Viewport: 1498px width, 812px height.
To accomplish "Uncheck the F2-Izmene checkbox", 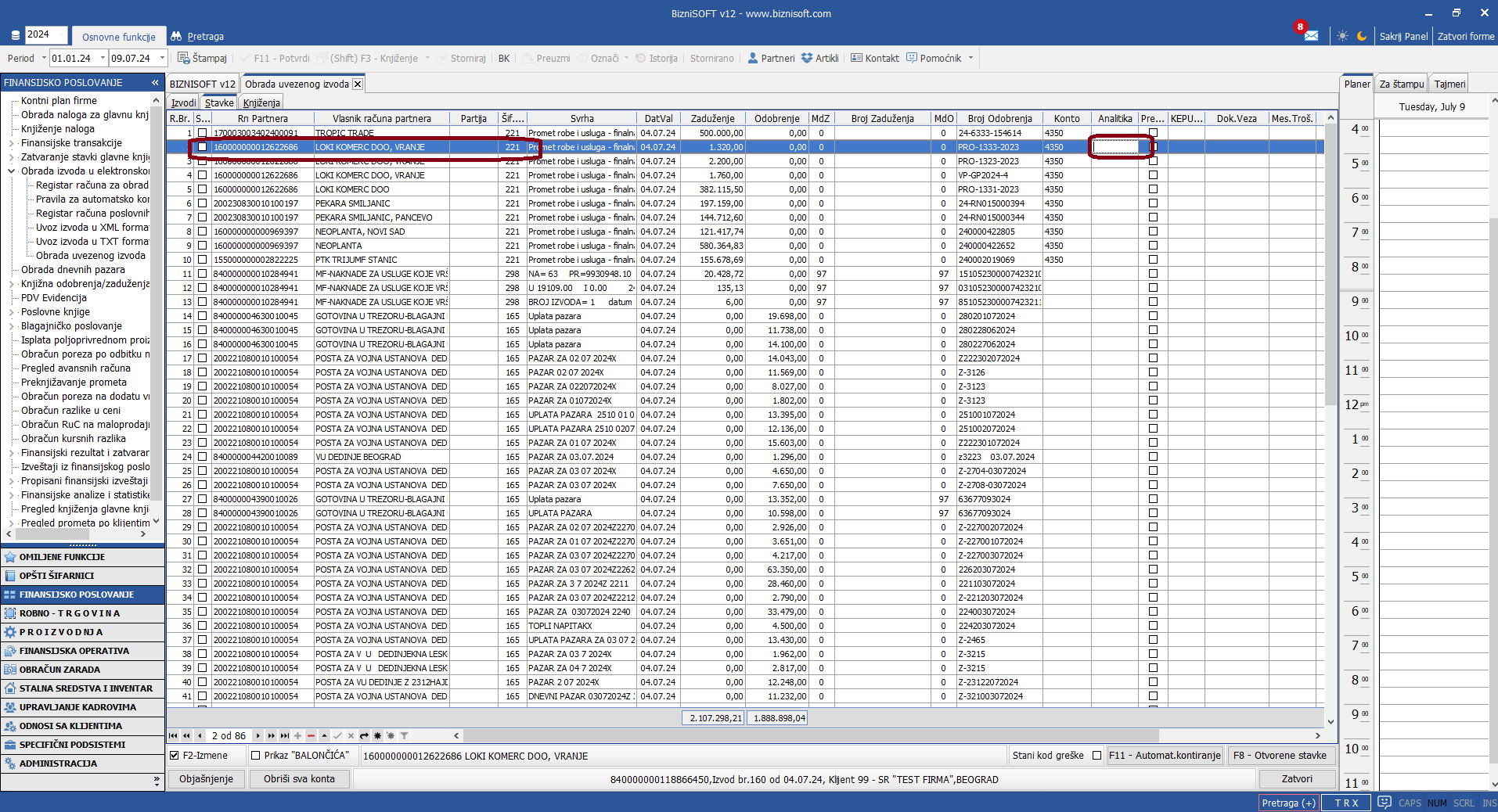I will pyautogui.click(x=175, y=755).
